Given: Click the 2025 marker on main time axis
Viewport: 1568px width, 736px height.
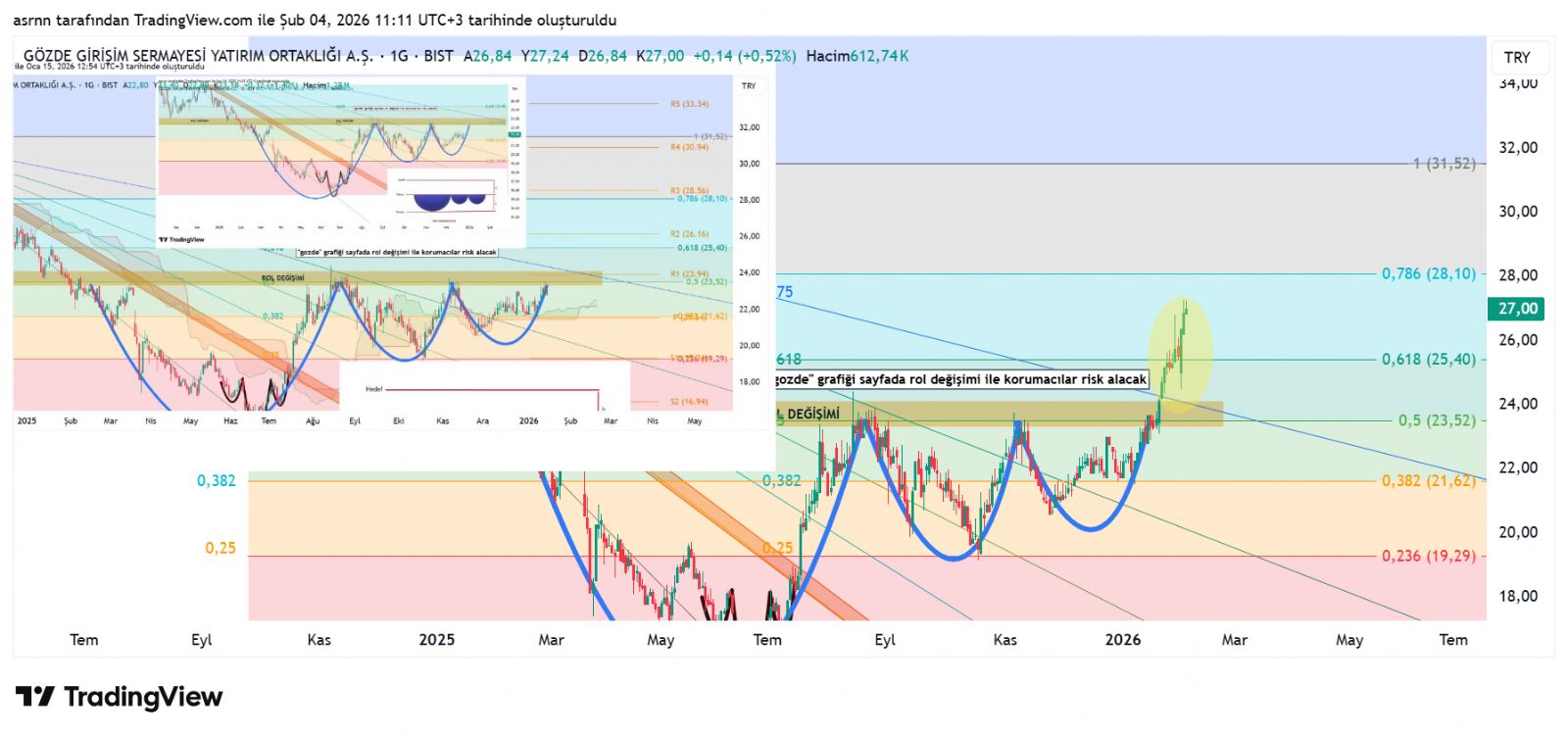Looking at the screenshot, I should 436,640.
